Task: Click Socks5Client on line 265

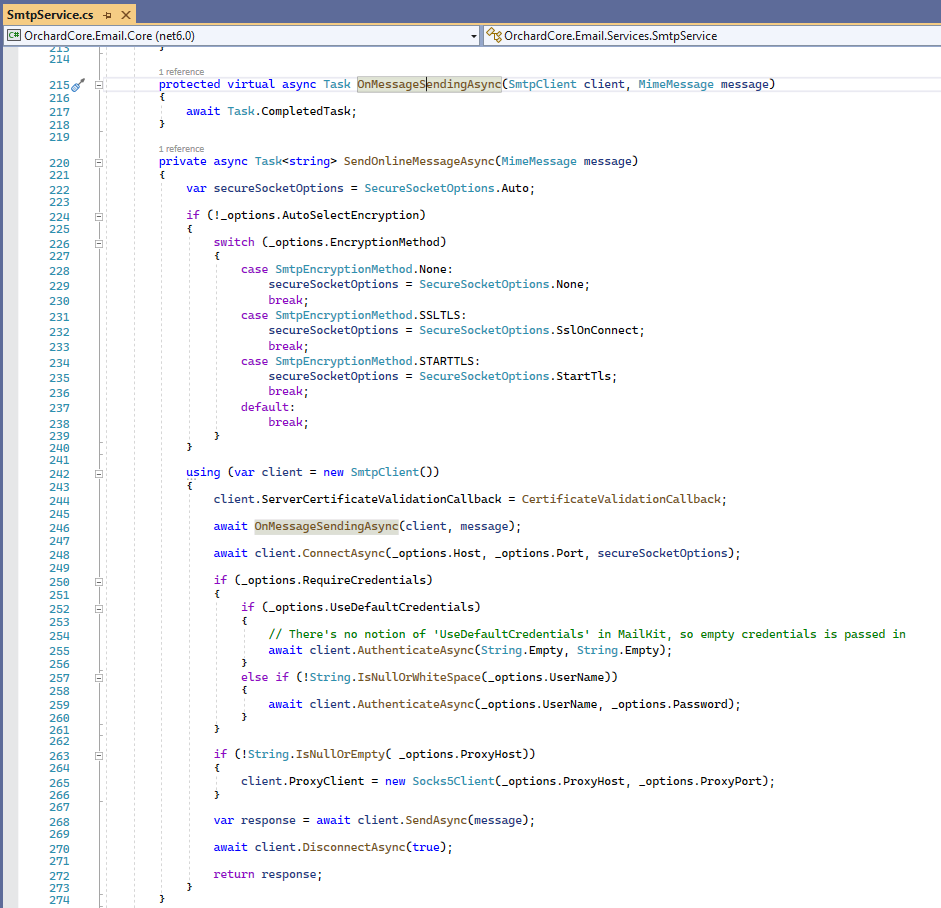Action: 453,781
